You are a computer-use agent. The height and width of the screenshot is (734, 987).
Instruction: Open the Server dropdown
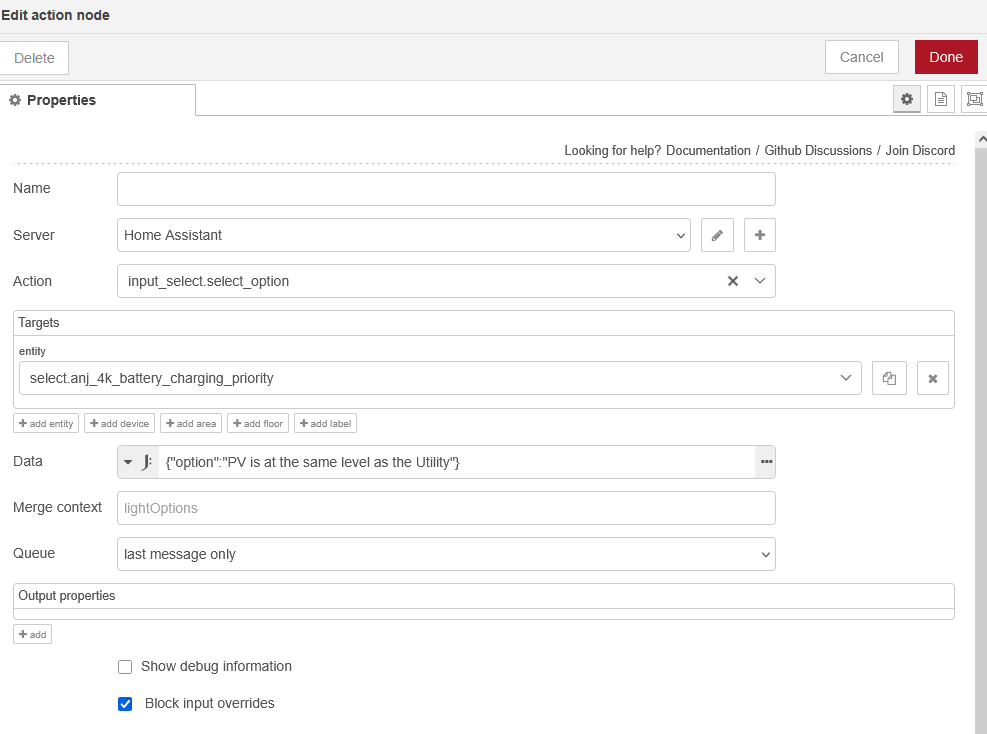(403, 235)
